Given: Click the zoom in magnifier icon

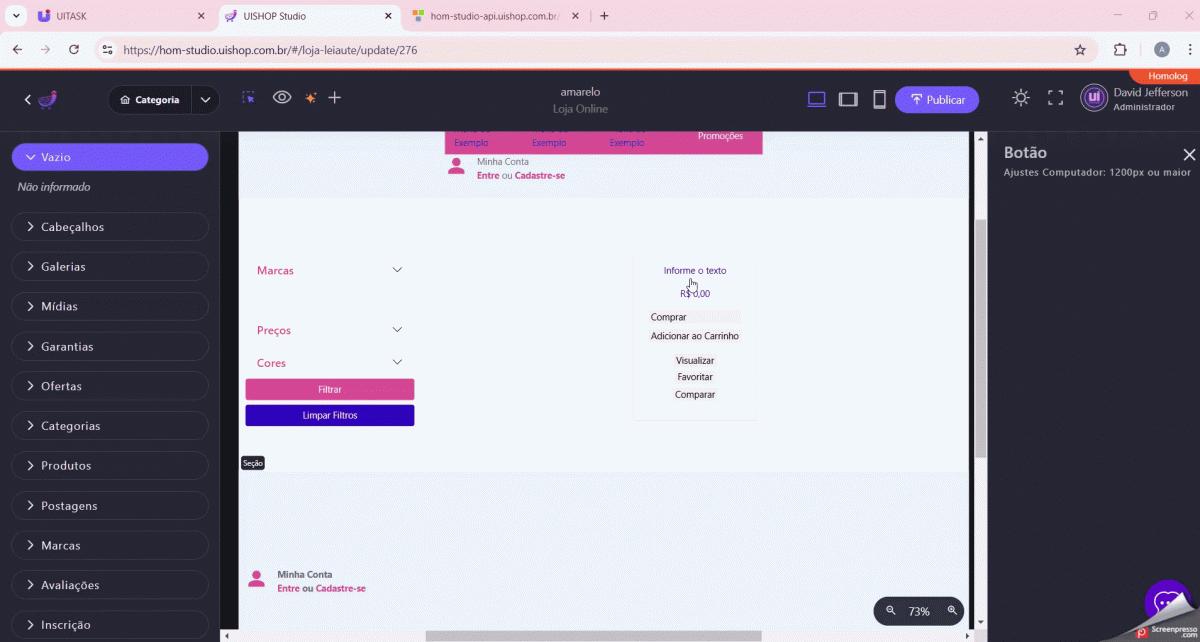Looking at the screenshot, I should [952, 611].
